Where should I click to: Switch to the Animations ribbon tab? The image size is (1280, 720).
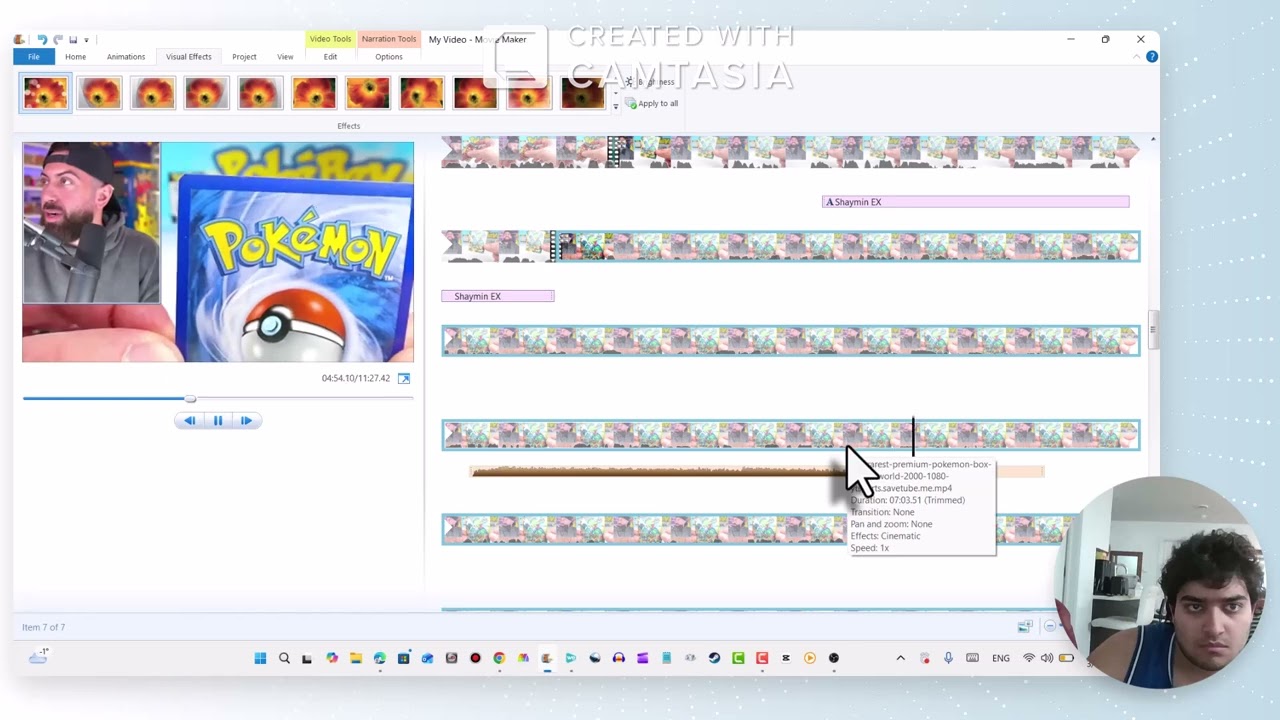coord(126,57)
